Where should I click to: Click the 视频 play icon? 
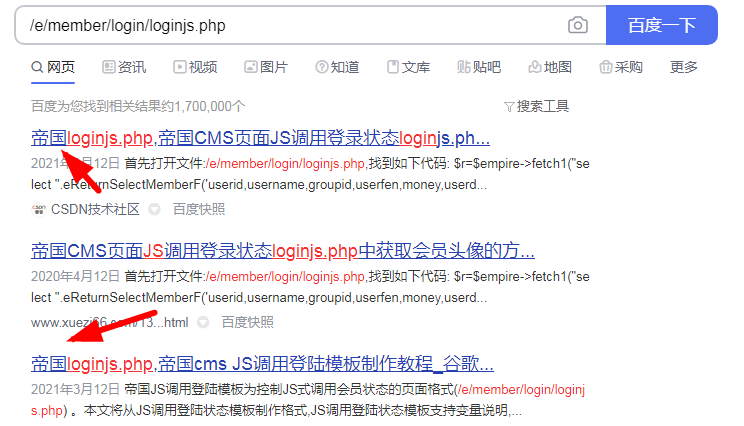click(x=179, y=67)
